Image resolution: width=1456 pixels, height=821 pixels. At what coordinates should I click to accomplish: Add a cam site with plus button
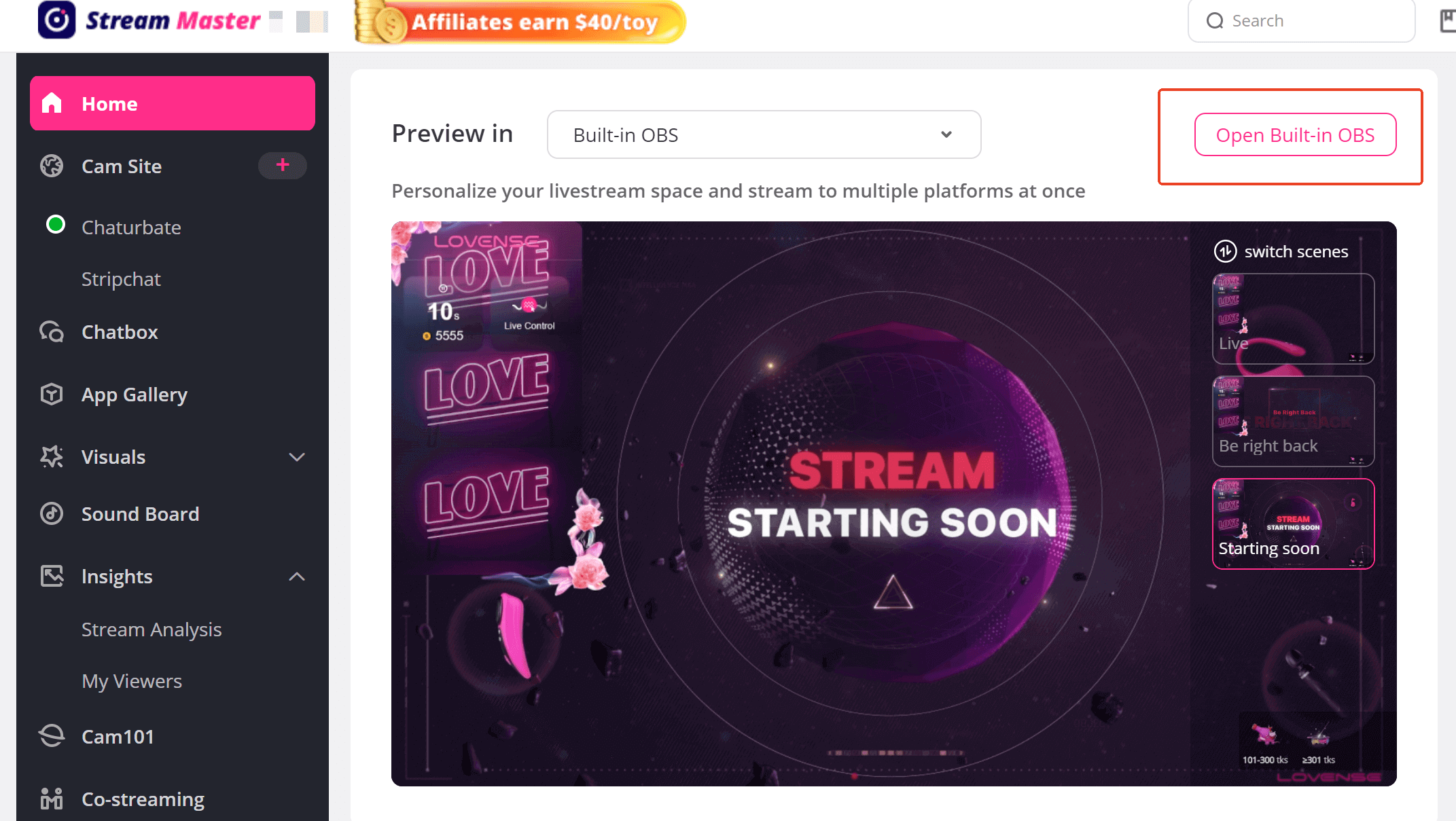click(283, 165)
